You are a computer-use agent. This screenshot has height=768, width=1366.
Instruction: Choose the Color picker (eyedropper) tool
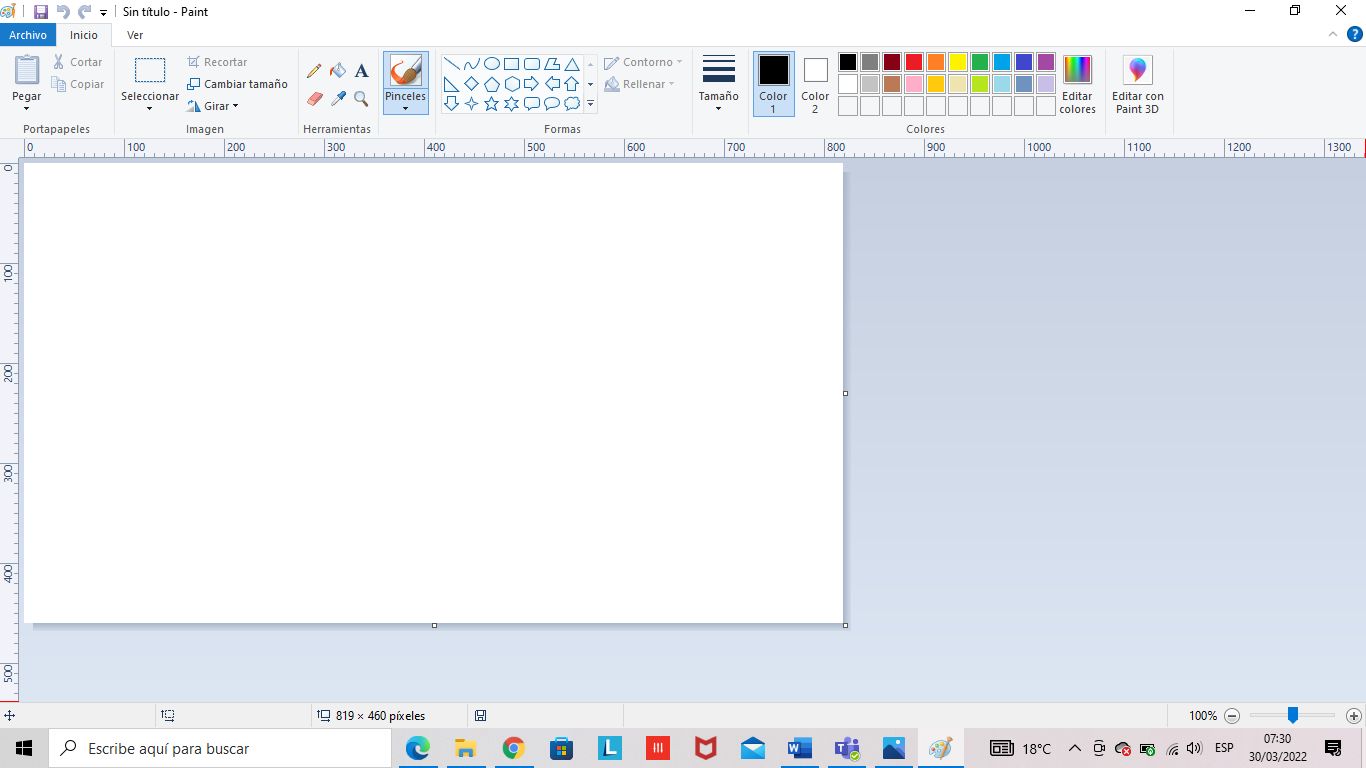pyautogui.click(x=337, y=98)
